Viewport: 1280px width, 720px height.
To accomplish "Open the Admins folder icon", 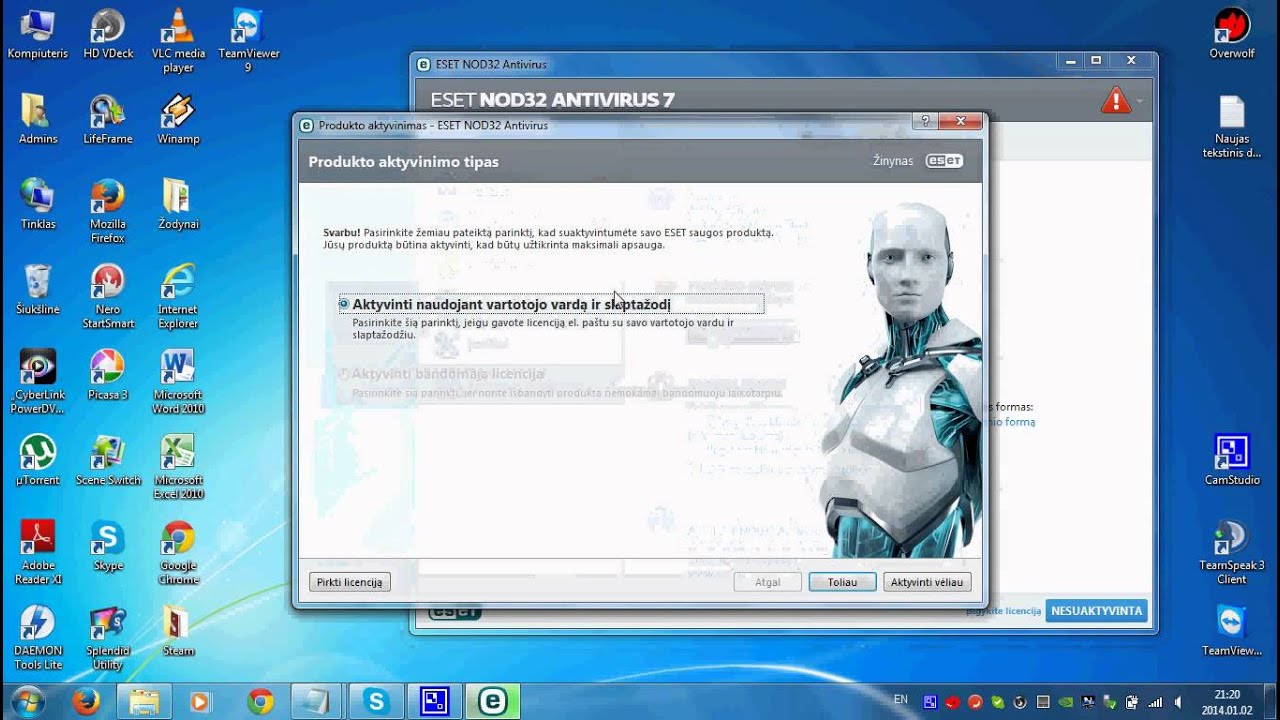I will tap(38, 120).
